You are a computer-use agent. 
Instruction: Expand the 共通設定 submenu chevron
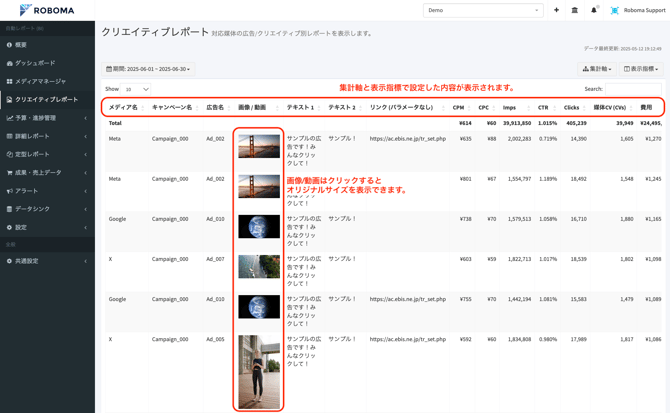(x=85, y=261)
